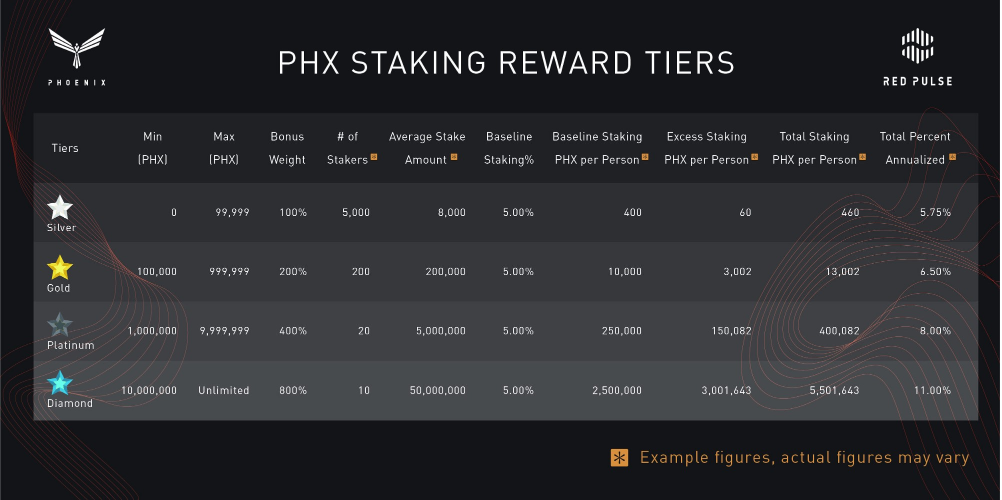Select the Silver tier star icon

point(60,208)
